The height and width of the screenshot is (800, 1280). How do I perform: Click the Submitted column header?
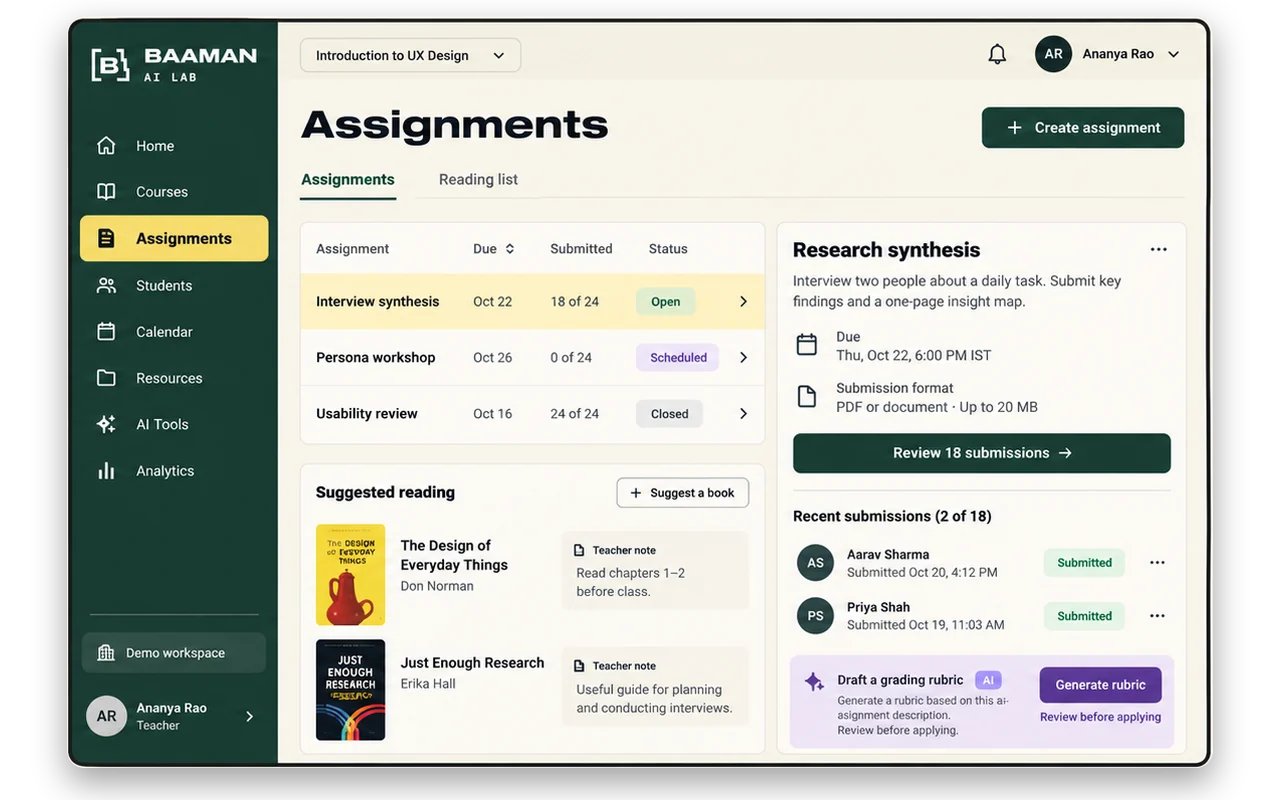581,249
